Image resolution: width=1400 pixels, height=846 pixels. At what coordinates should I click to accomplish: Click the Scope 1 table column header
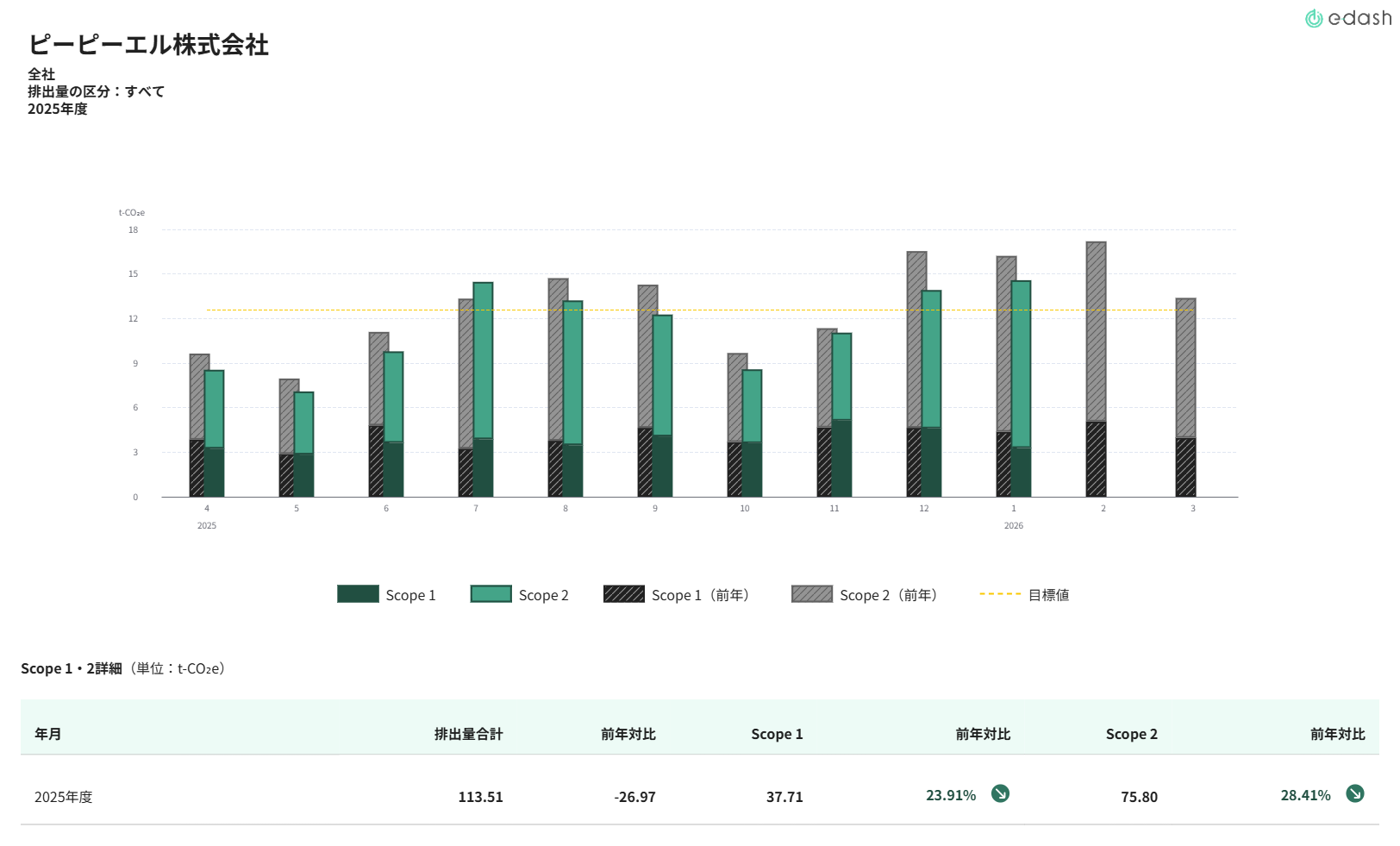(x=776, y=734)
